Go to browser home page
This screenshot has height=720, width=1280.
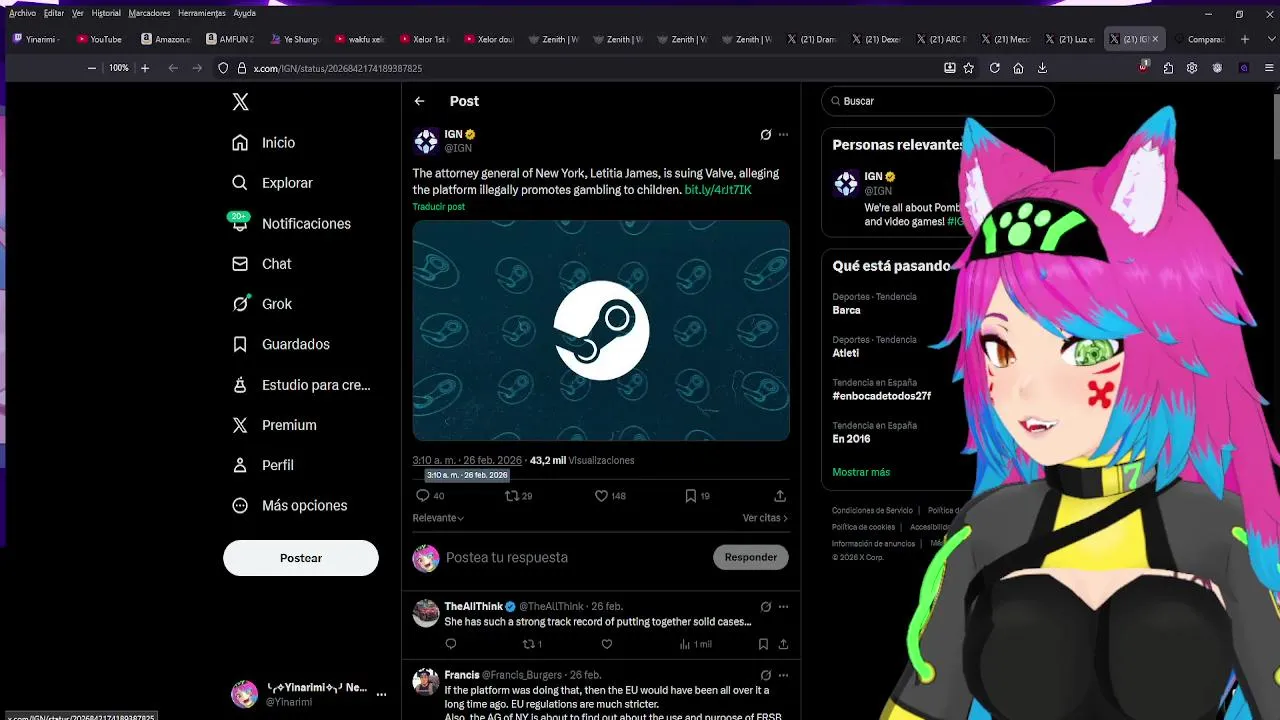tap(1018, 68)
